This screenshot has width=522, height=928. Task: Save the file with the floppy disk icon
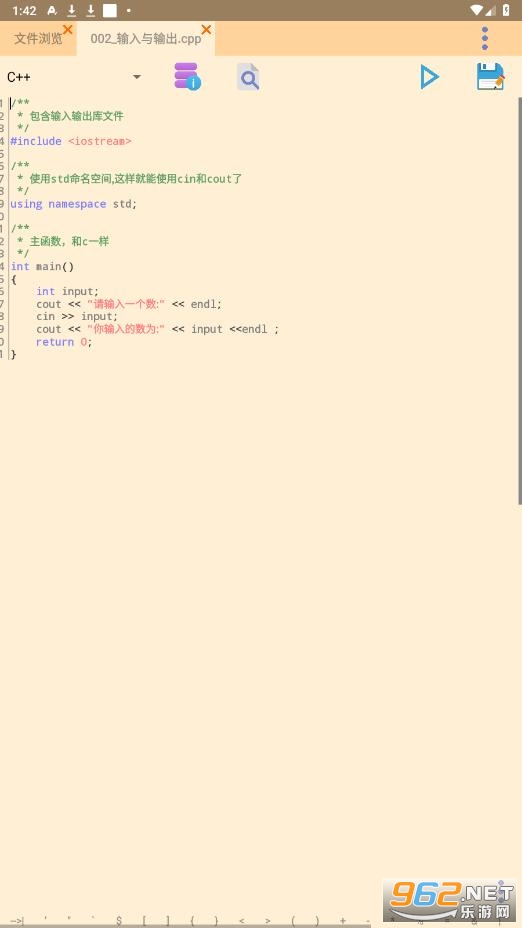[x=491, y=77]
